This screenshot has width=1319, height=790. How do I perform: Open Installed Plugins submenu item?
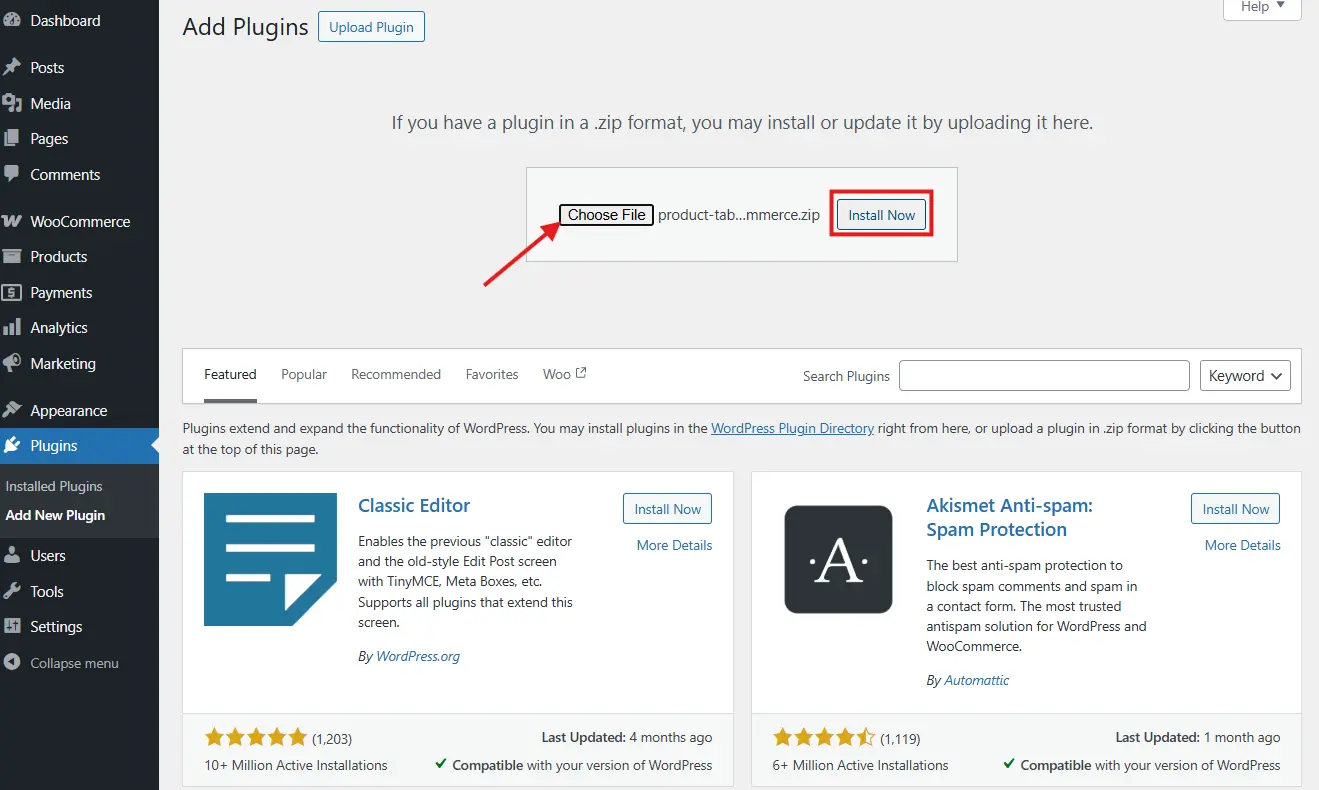(x=54, y=486)
